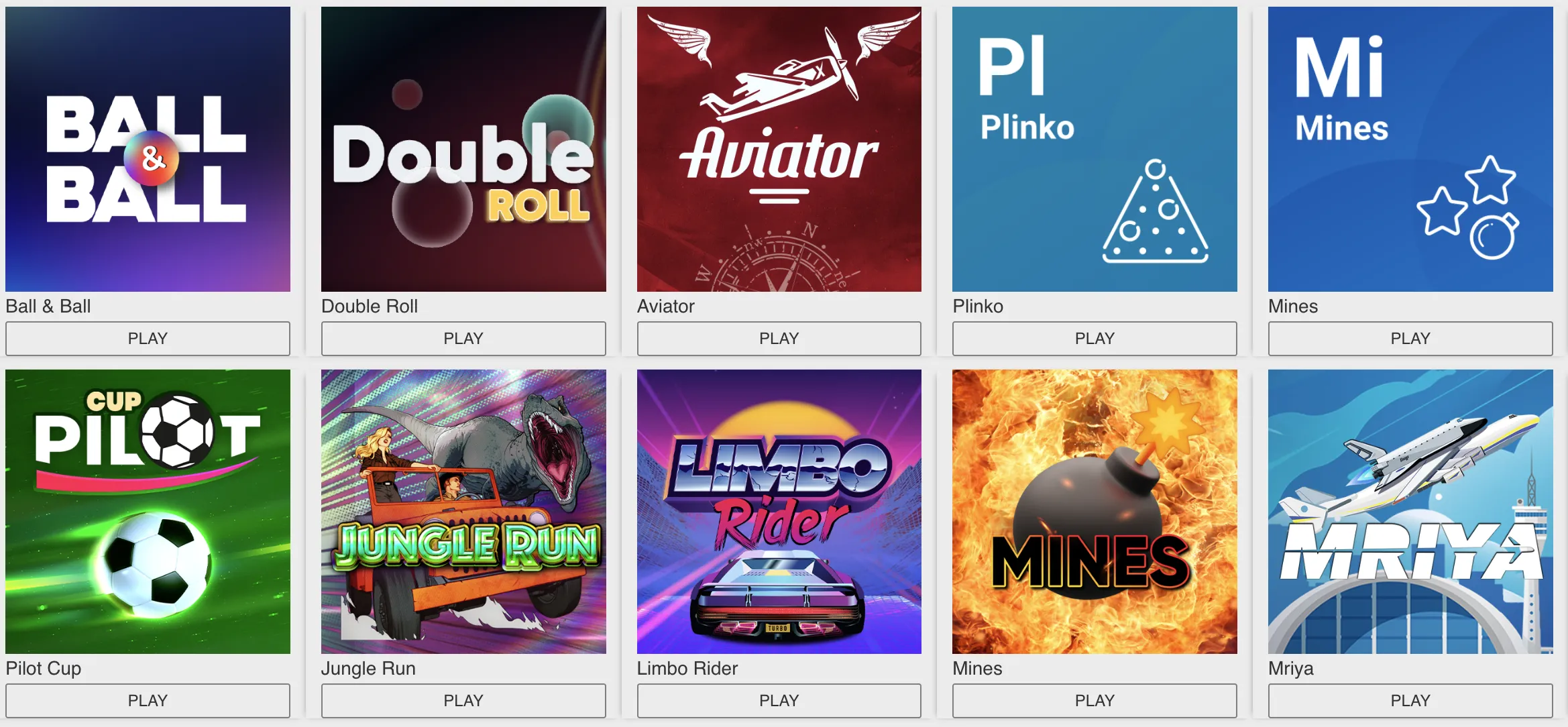Viewport: 1568px width, 727px height.
Task: Open the Aviator plane game tile
Action: click(779, 149)
